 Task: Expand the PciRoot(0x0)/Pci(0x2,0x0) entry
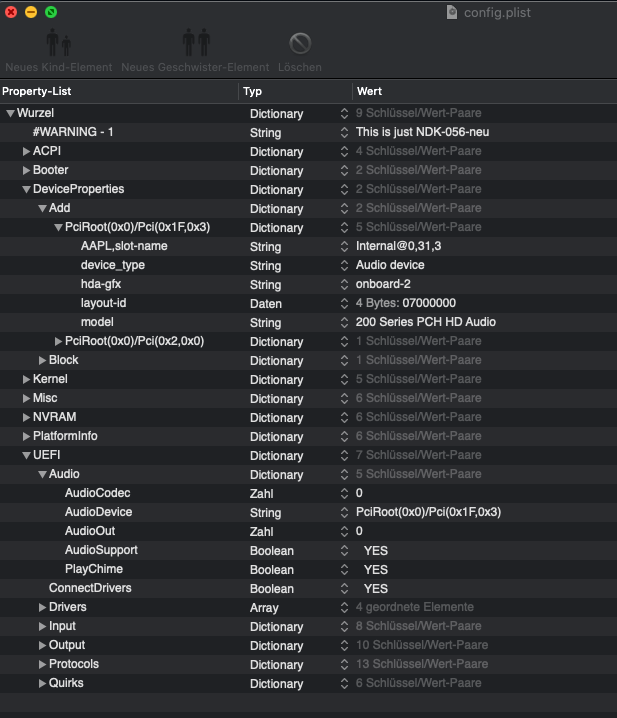coord(59,342)
